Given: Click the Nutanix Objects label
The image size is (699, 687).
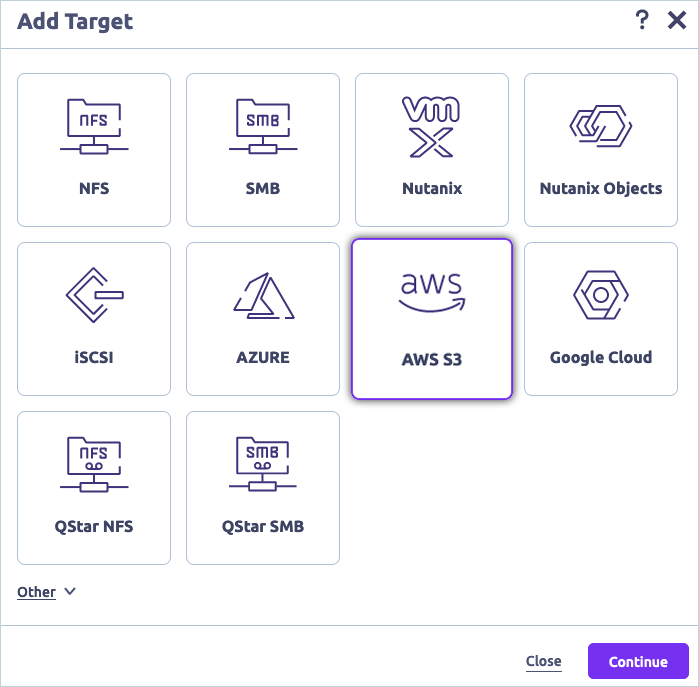Looking at the screenshot, I should tap(600, 188).
